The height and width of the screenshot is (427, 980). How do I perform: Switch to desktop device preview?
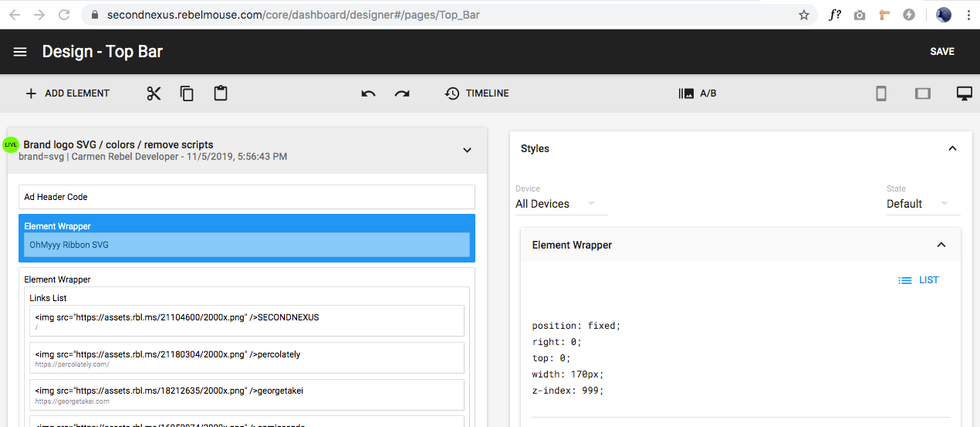pos(964,93)
